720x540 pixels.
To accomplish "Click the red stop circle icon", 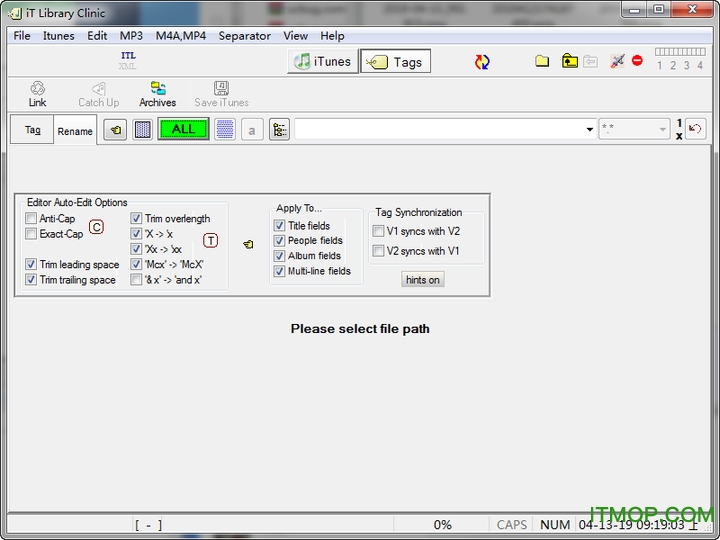I will click(x=637, y=62).
